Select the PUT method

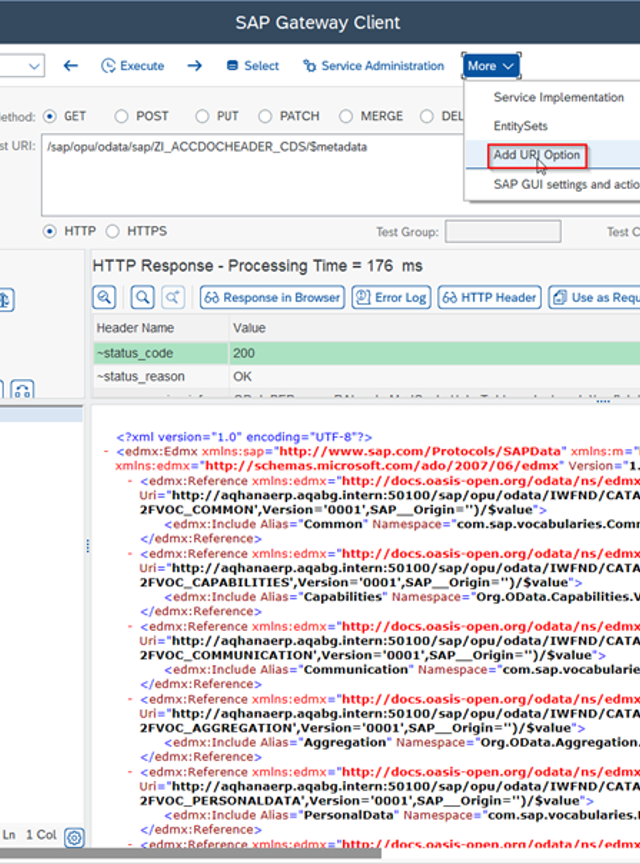pos(202,116)
